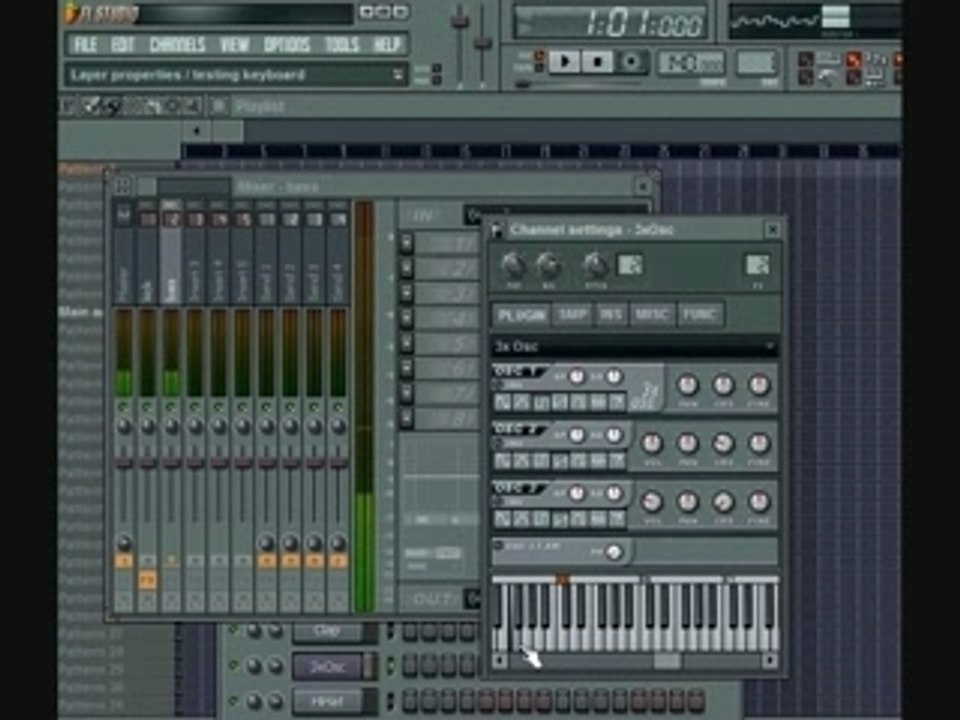960x720 pixels.
Task: Toggle OSC 3 x 1 AM option
Action: 499,546
